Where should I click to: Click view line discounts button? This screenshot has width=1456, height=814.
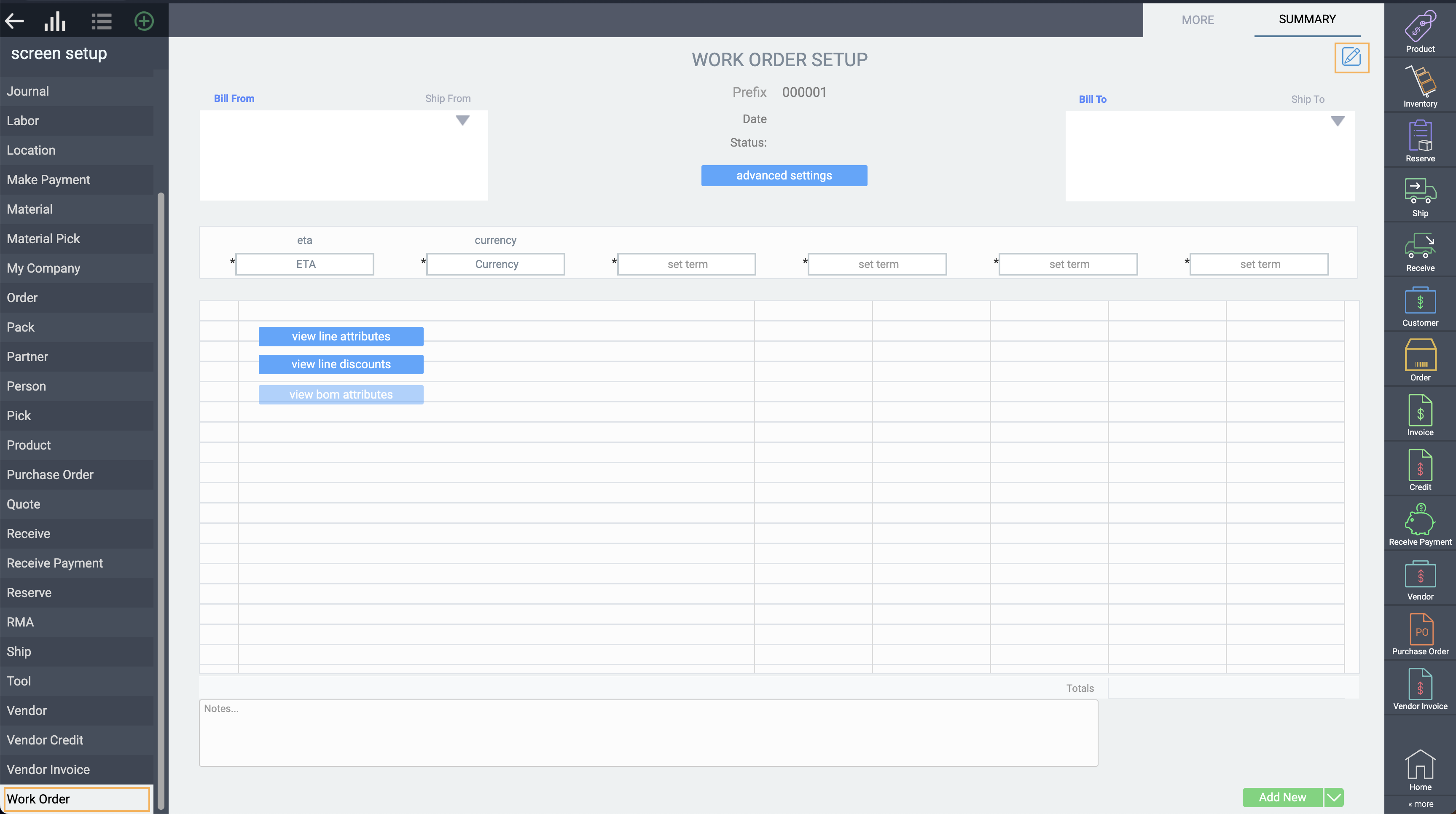click(341, 364)
